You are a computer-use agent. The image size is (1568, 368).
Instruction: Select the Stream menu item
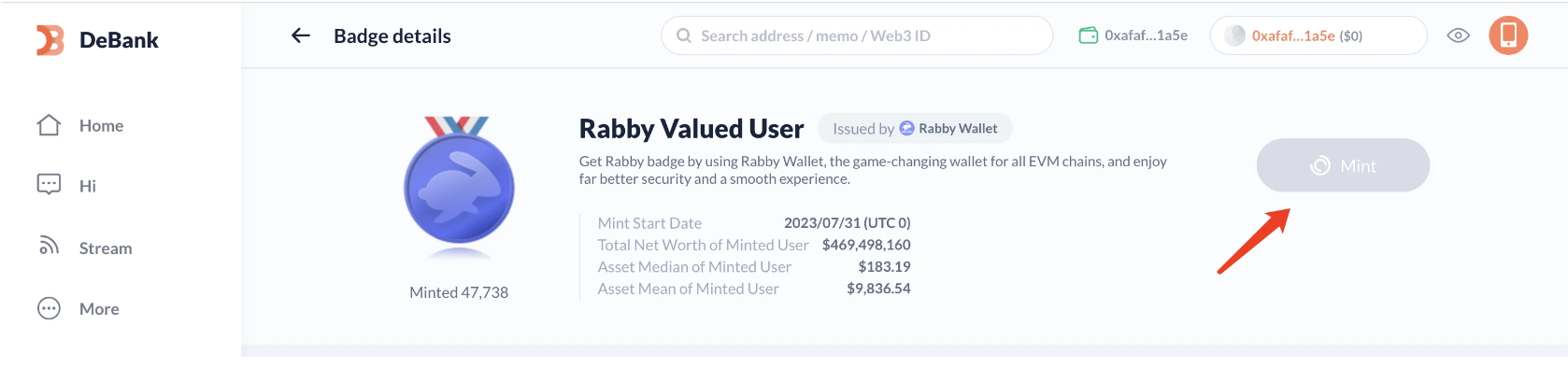pos(106,248)
